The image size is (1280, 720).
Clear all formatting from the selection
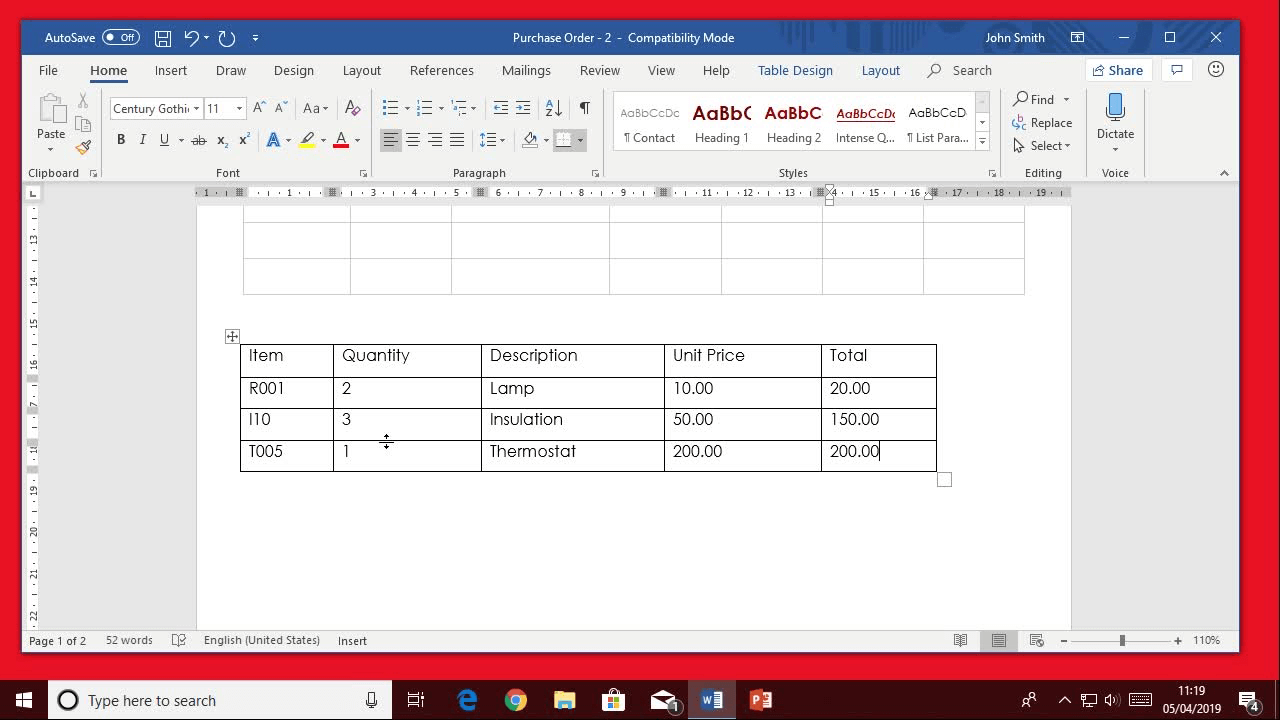coord(352,108)
